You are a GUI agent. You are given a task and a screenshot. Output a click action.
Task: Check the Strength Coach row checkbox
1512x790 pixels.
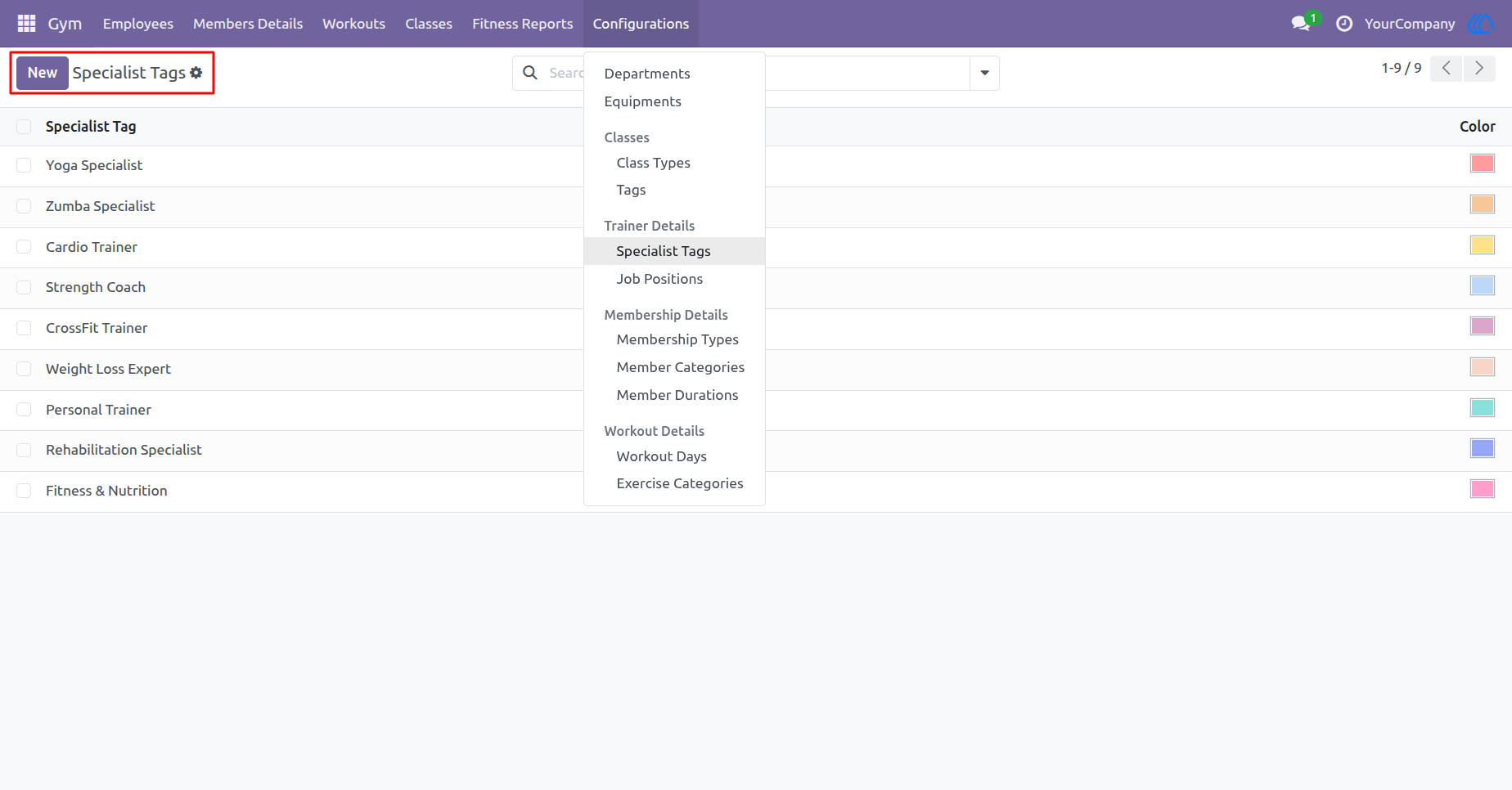(24, 287)
